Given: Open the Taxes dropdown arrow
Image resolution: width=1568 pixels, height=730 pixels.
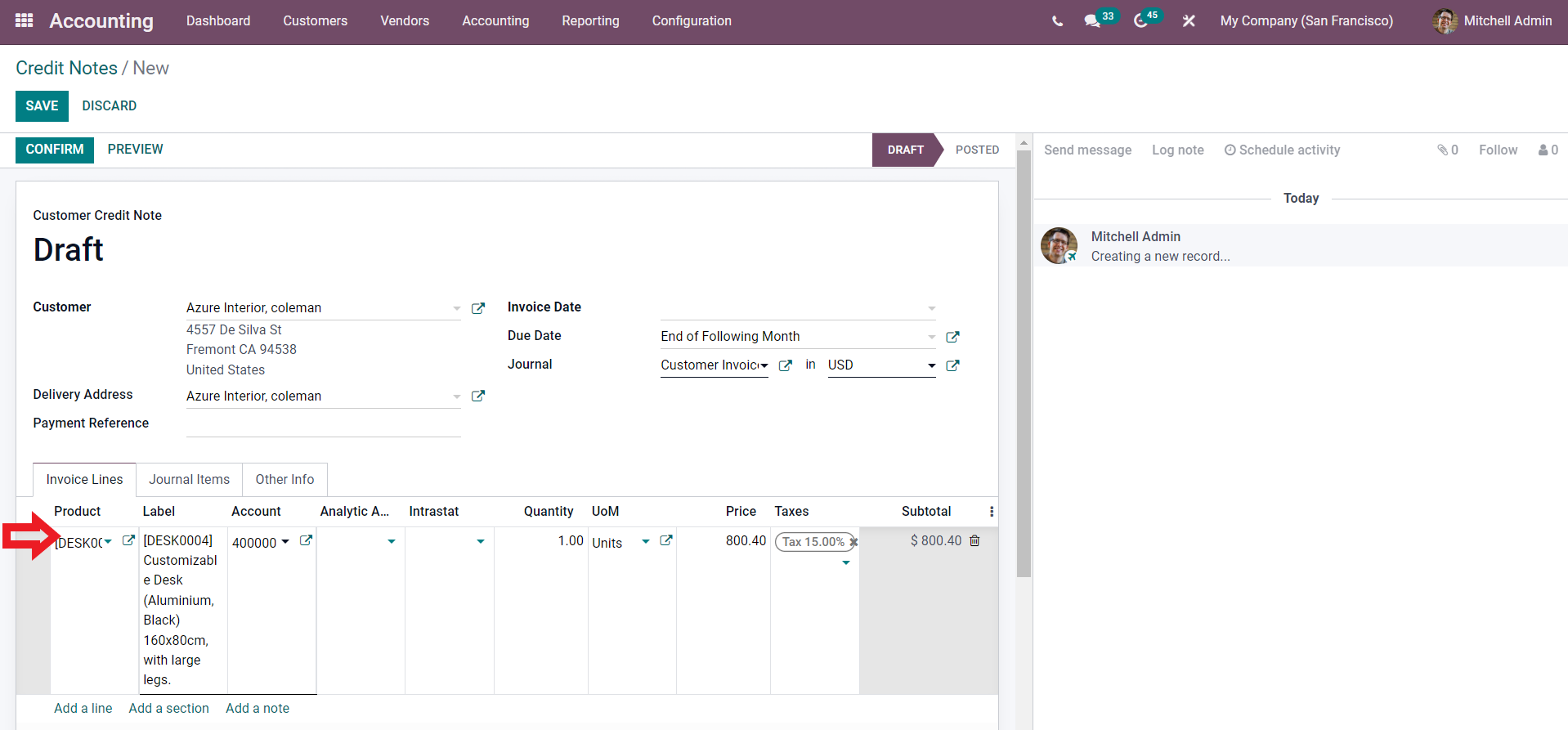Looking at the screenshot, I should click(846, 562).
